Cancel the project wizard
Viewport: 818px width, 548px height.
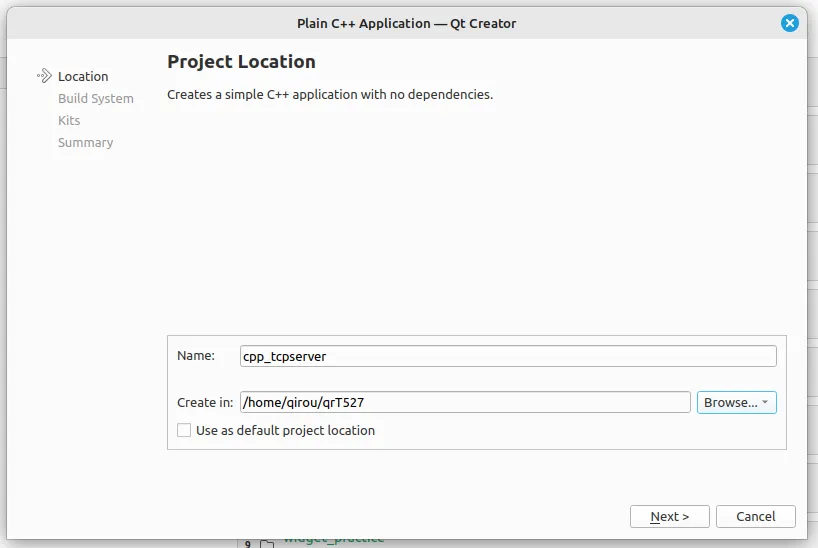click(x=755, y=516)
